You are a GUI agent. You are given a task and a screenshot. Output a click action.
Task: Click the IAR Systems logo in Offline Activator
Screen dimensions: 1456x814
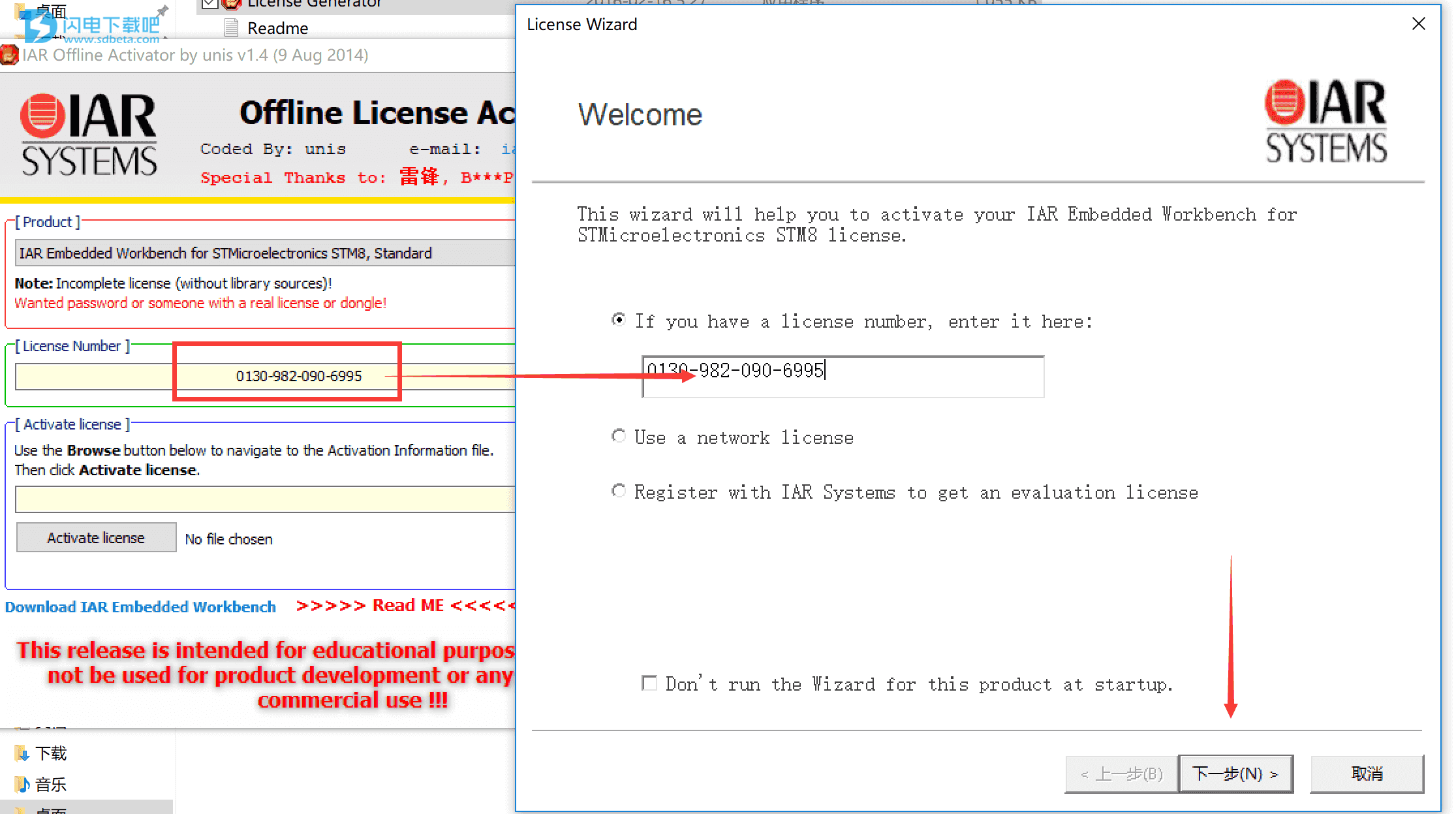click(89, 135)
